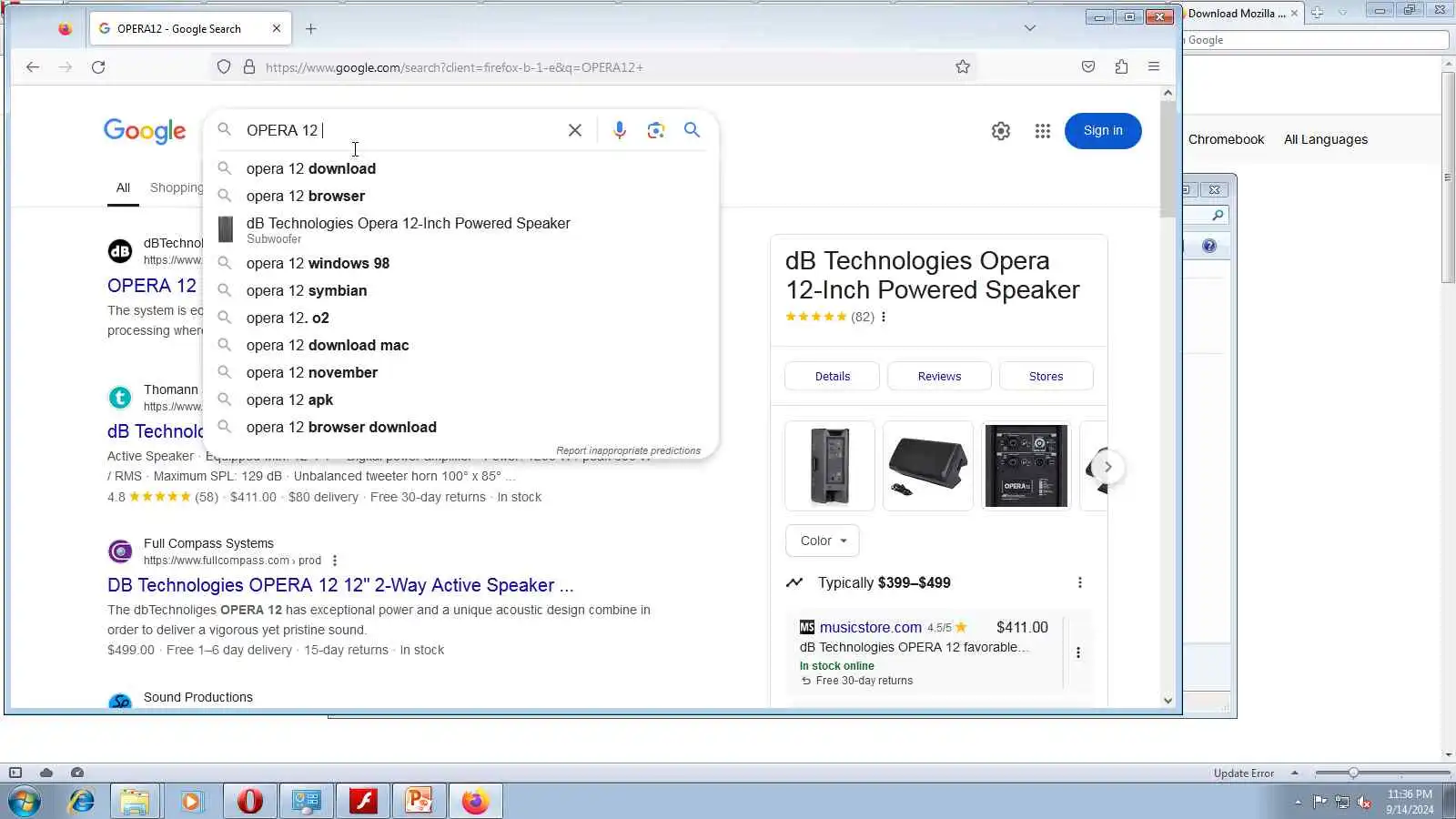Image resolution: width=1456 pixels, height=819 pixels.
Task: Open Google Lens image search
Action: (656, 130)
